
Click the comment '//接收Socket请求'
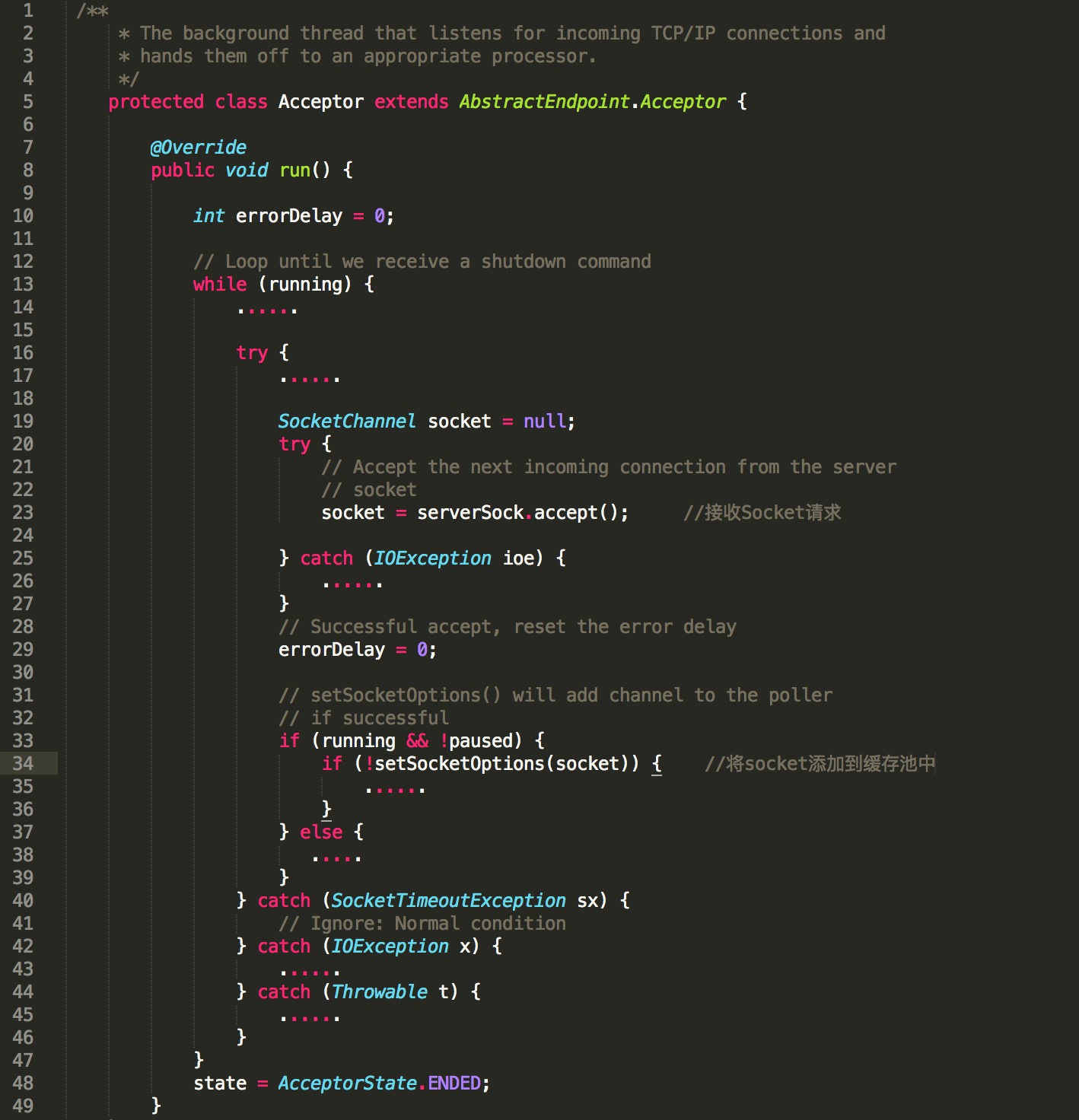coord(762,512)
